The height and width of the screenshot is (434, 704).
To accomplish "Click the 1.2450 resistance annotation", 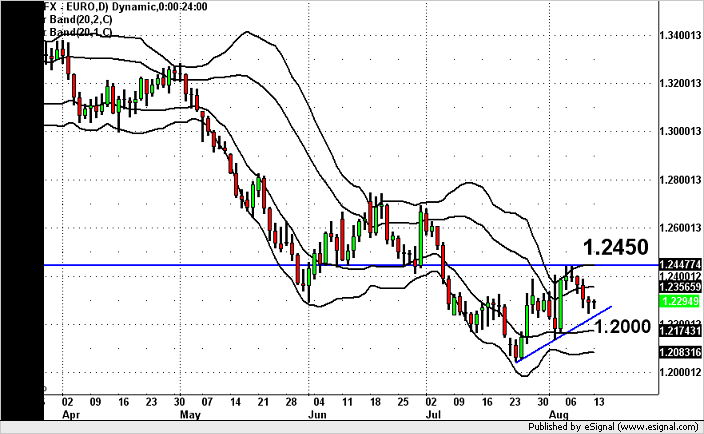I will click(x=616, y=247).
